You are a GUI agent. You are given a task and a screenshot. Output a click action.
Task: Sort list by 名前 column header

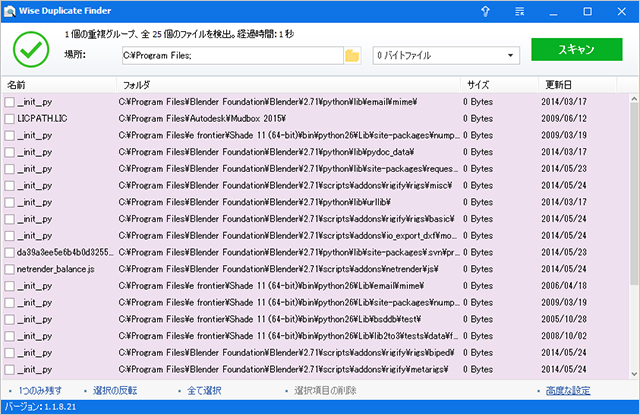pyautogui.click(x=59, y=85)
